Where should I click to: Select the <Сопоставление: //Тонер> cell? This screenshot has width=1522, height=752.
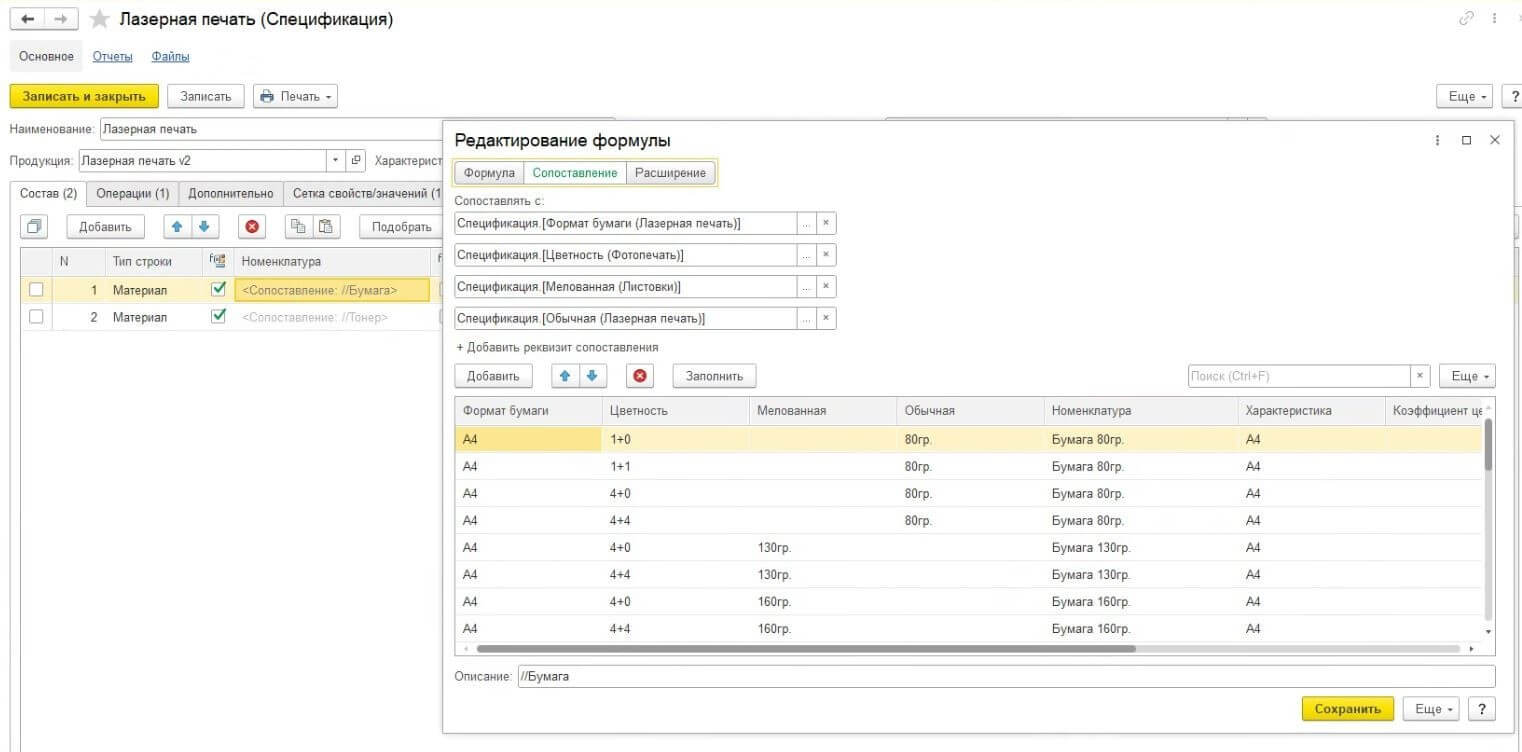(332, 317)
